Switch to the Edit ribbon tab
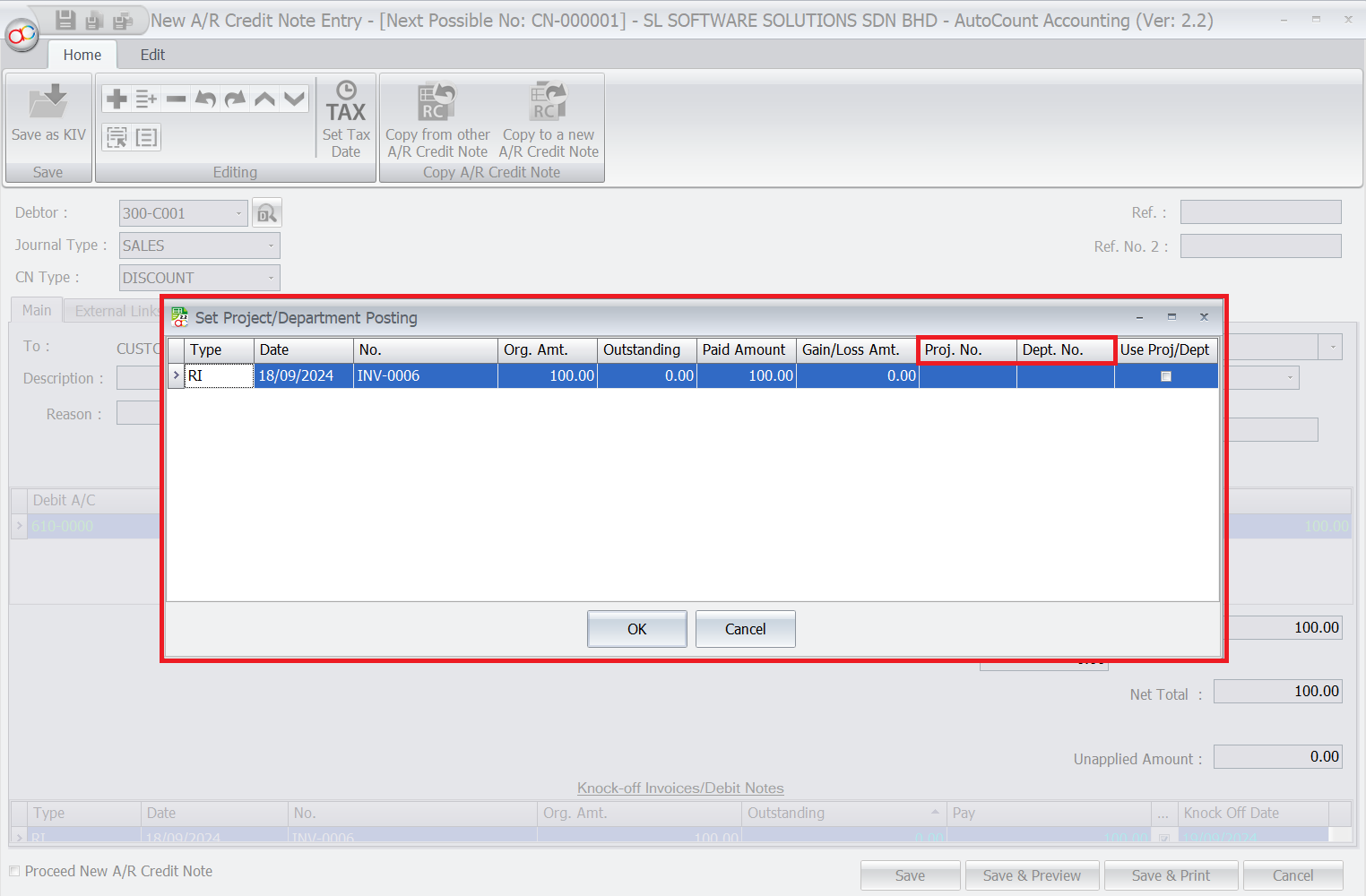This screenshot has height=896, width=1366. tap(152, 55)
